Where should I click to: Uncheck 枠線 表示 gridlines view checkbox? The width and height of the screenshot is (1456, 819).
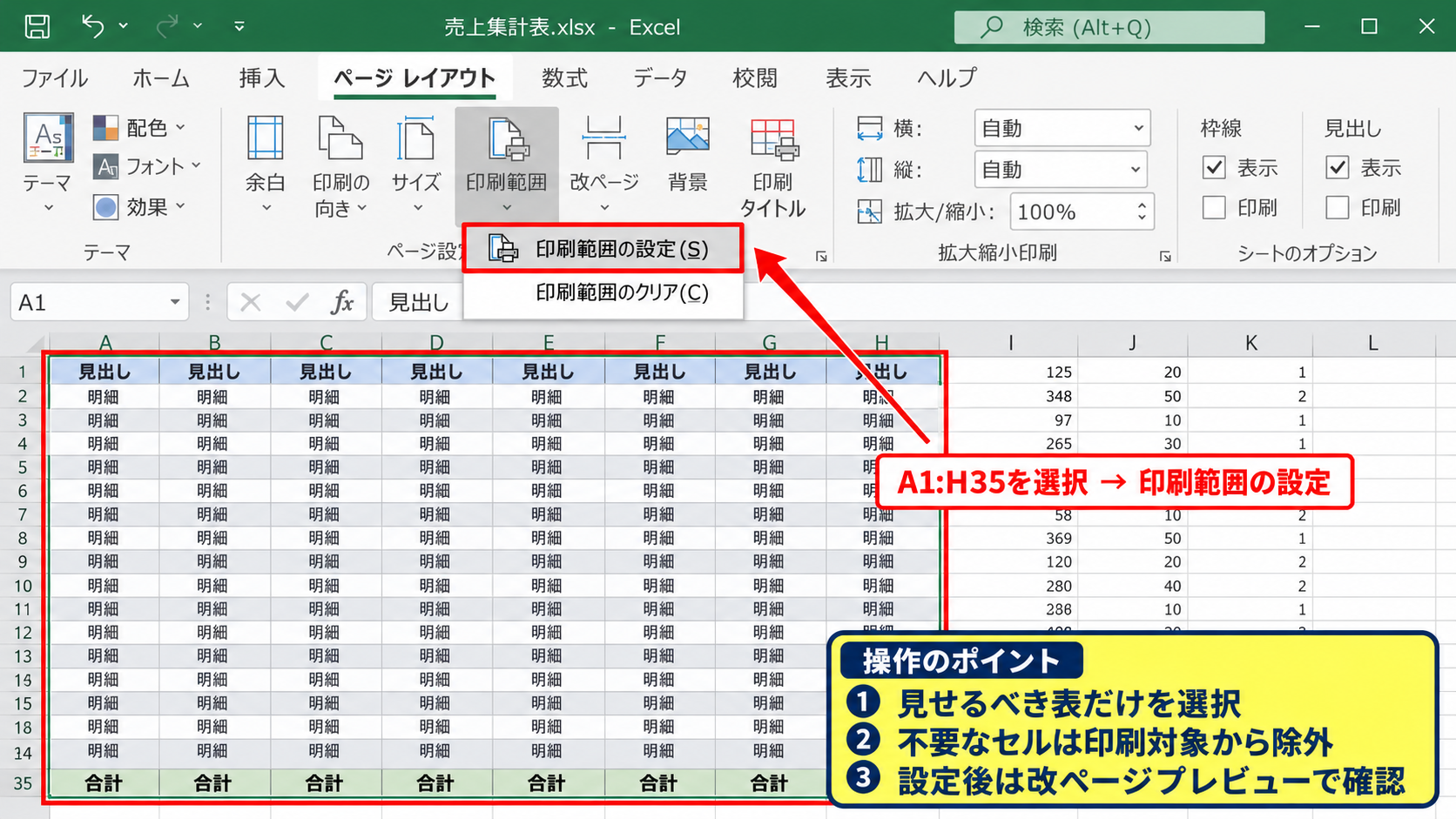point(1214,167)
